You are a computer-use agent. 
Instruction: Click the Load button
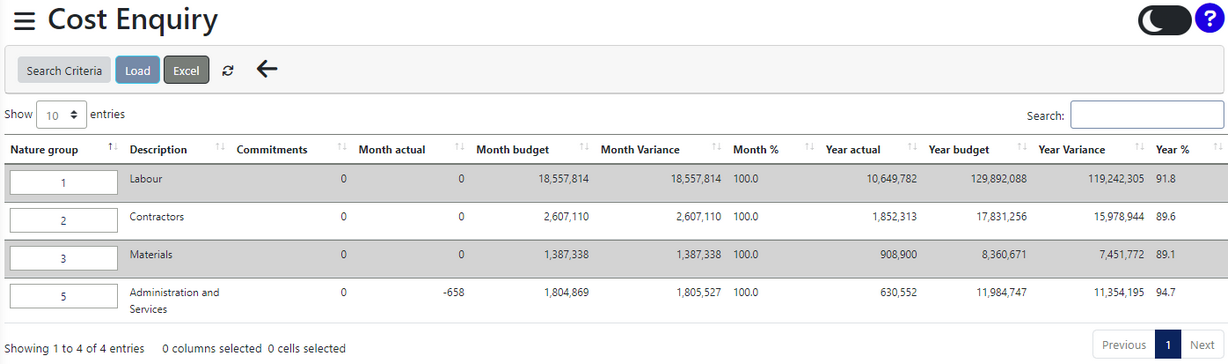(x=137, y=70)
